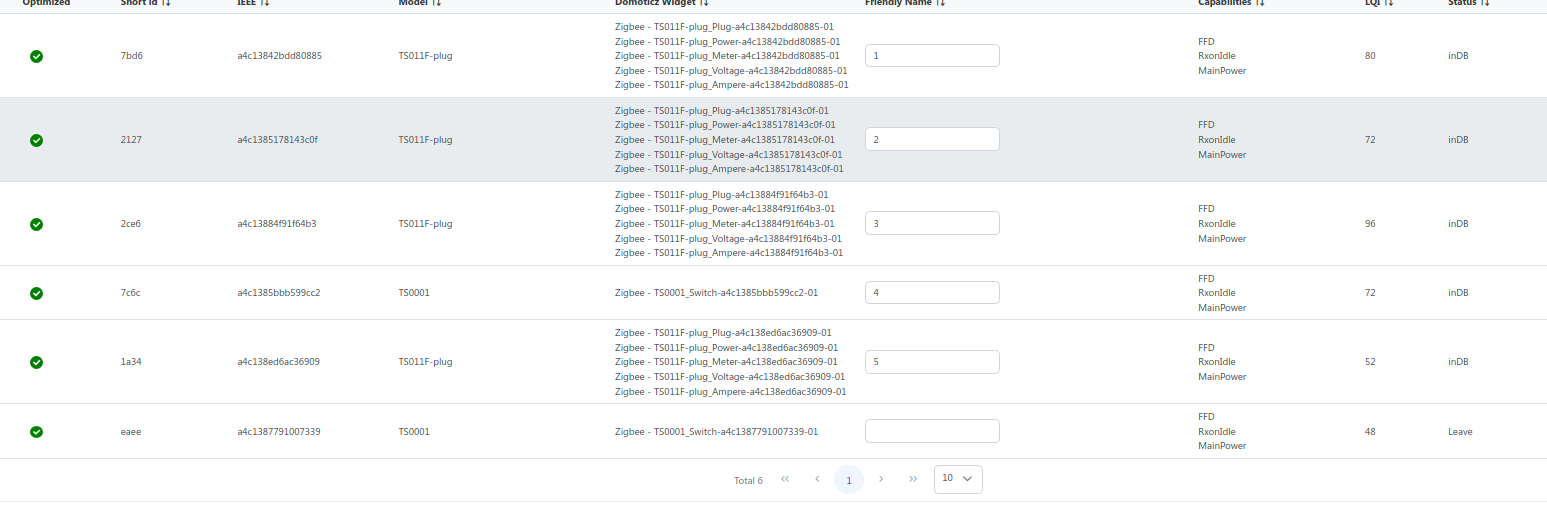Viewport: 1547px width, 507px height.
Task: Click TS0001 model in row eaee
Action: click(414, 432)
